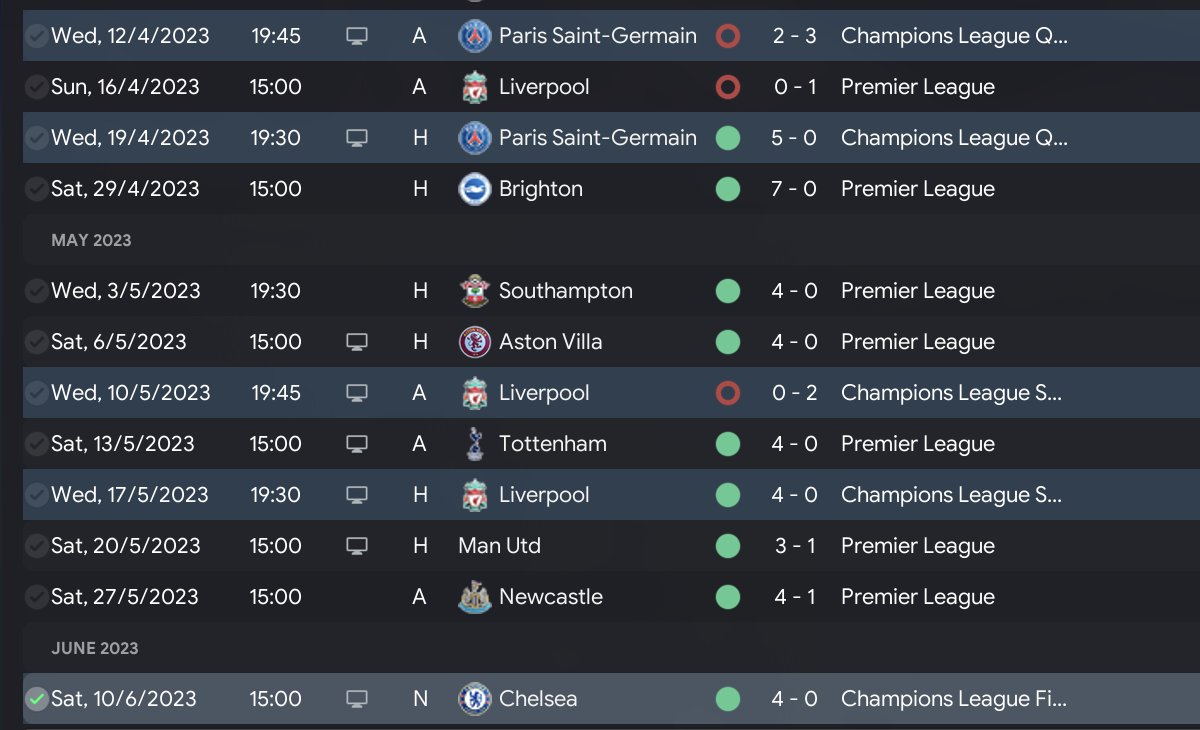The width and height of the screenshot is (1200, 730).
Task: Collapse the MAY 2023 month section
Action: tap(91, 240)
